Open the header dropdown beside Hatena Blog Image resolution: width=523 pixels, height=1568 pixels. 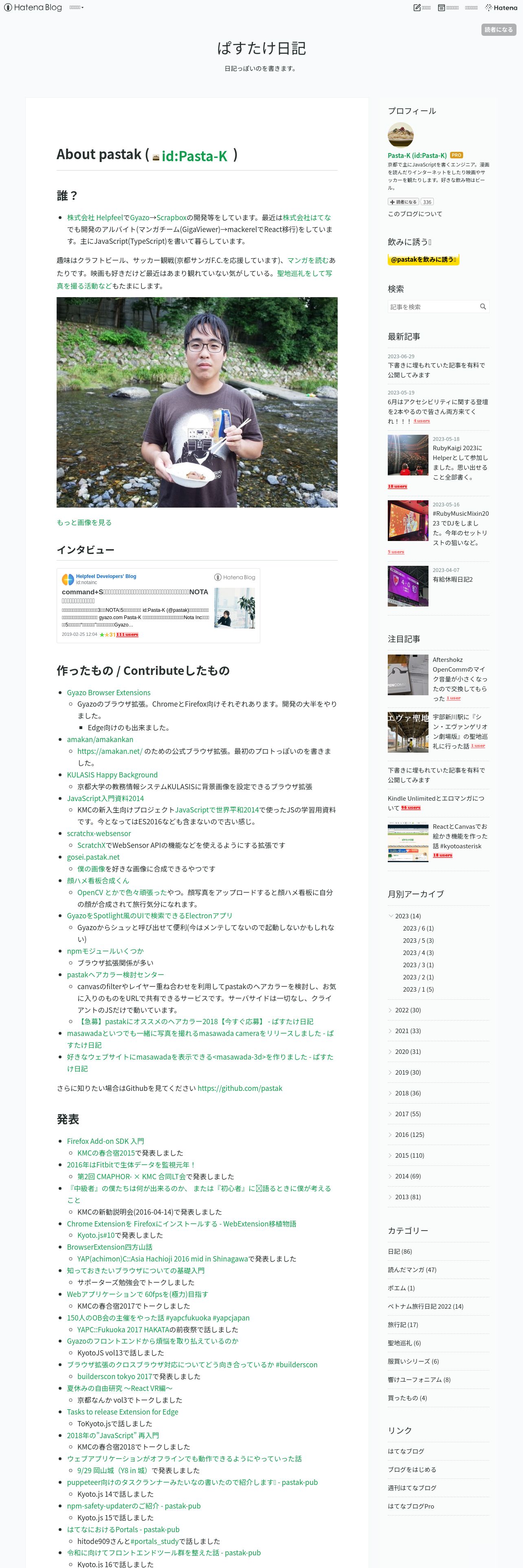76,7
